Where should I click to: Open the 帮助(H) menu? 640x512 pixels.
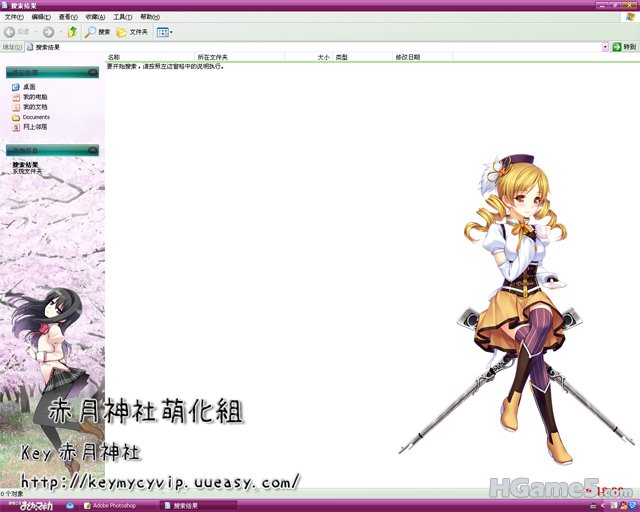149,17
